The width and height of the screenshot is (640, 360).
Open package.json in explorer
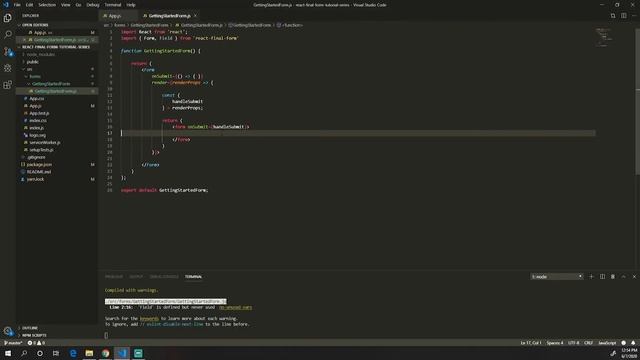[57, 164]
